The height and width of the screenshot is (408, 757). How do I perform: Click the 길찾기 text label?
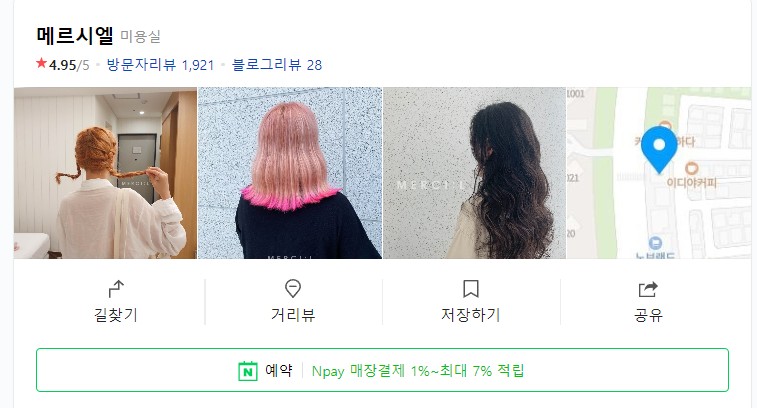(116, 315)
